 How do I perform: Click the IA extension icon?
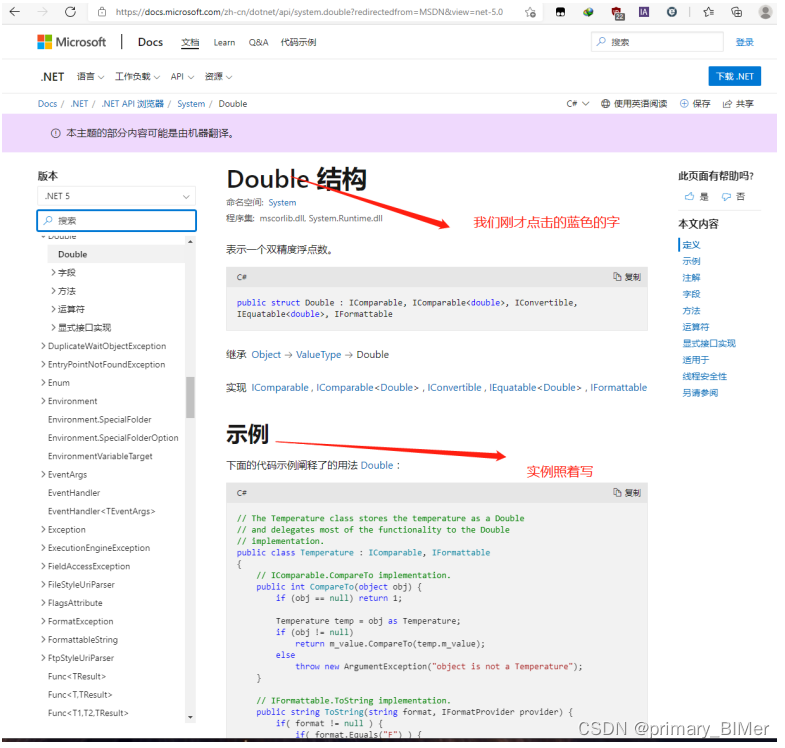point(644,12)
